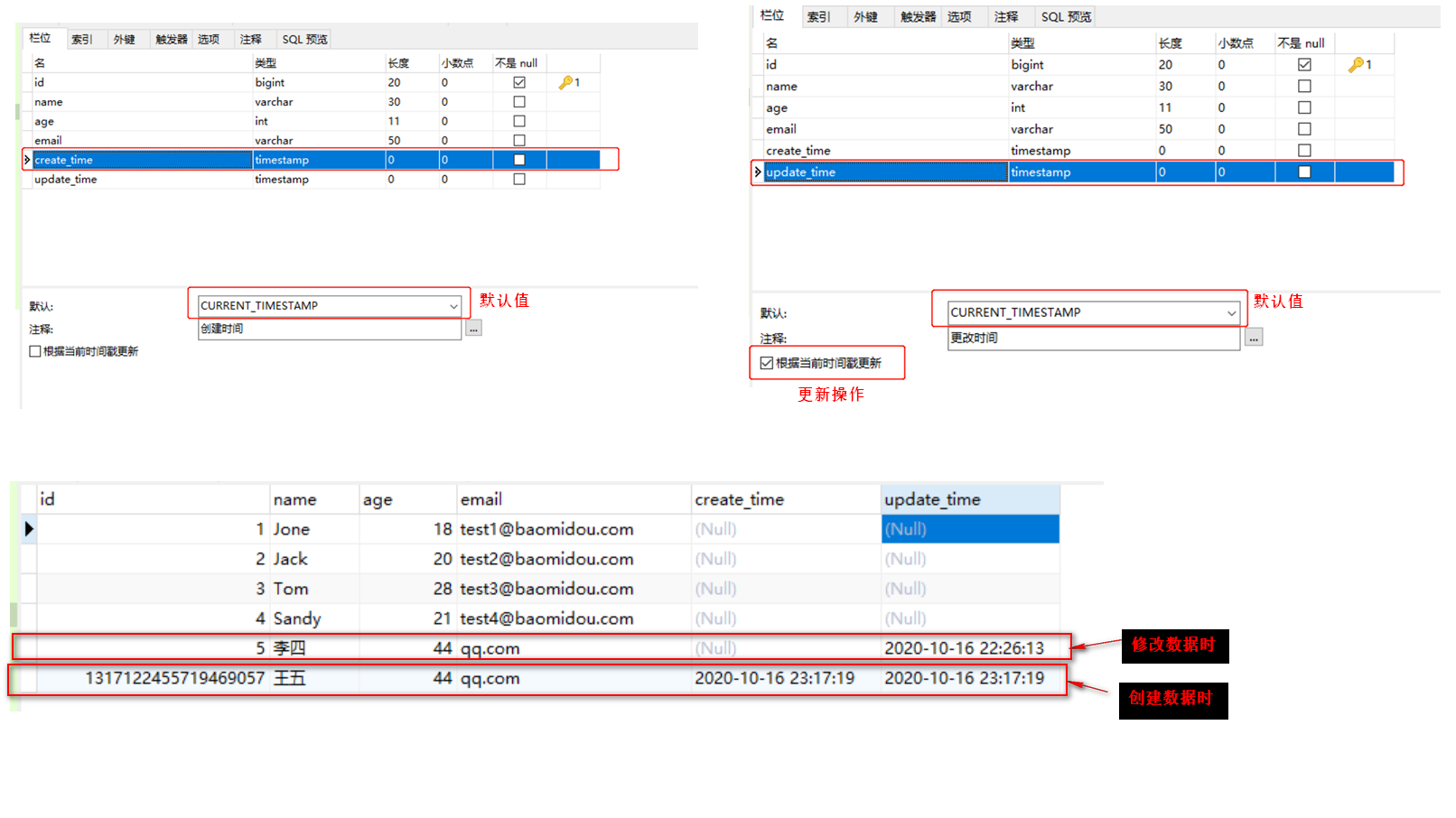Image resolution: width=1456 pixels, height=818 pixels.
Task: Click ellipsis button next to 更改时间 comment
Action: point(1254,338)
